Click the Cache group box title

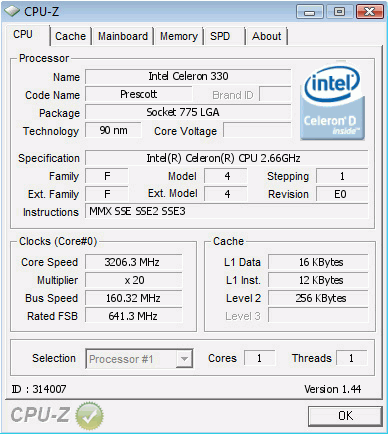(x=229, y=241)
